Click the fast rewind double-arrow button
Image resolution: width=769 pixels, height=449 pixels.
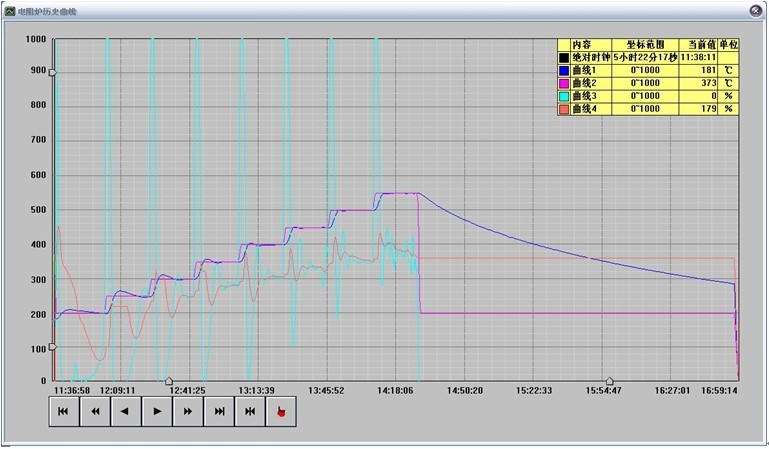94,411
